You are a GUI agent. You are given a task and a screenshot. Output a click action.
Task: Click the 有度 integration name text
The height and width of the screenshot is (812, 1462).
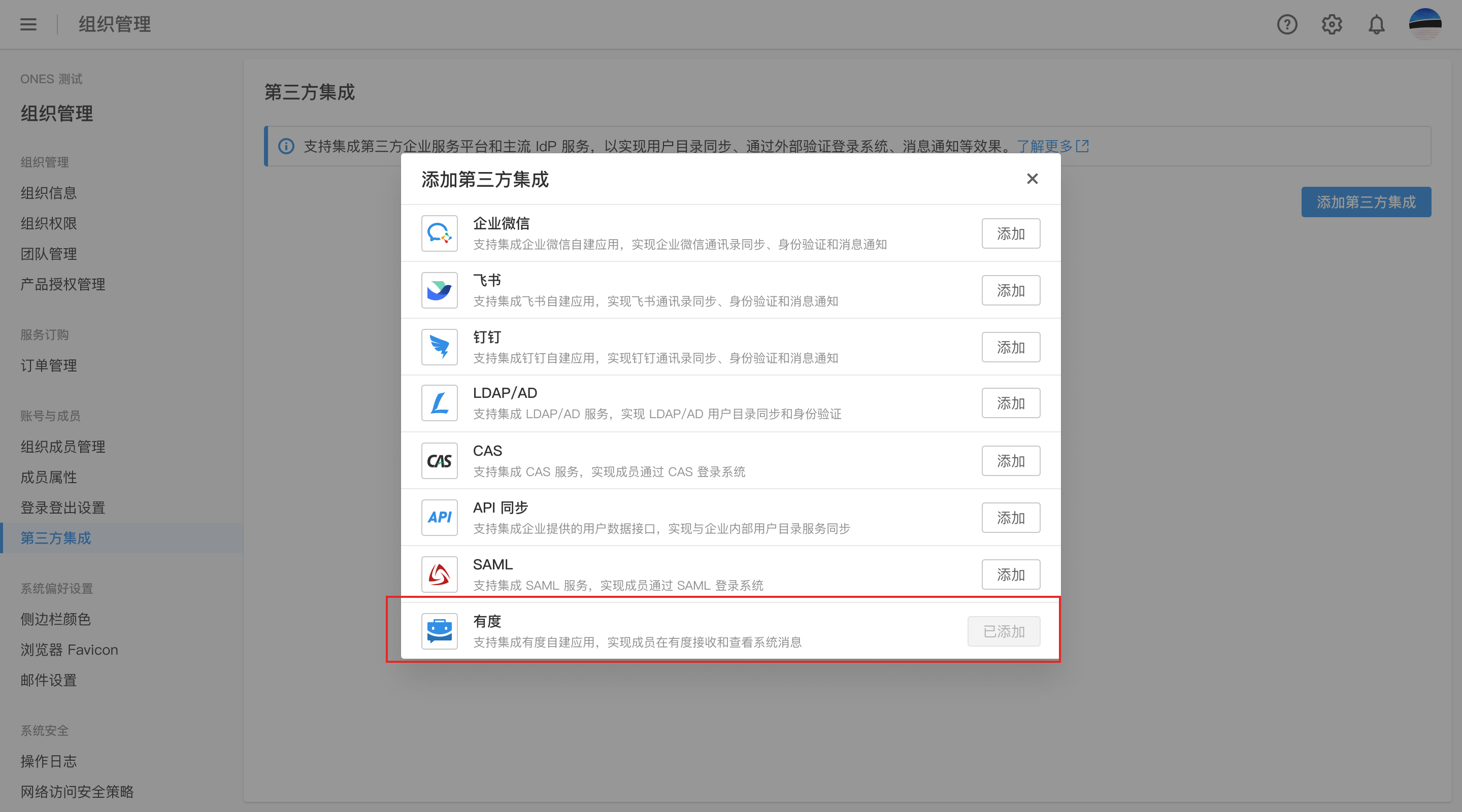coord(487,621)
